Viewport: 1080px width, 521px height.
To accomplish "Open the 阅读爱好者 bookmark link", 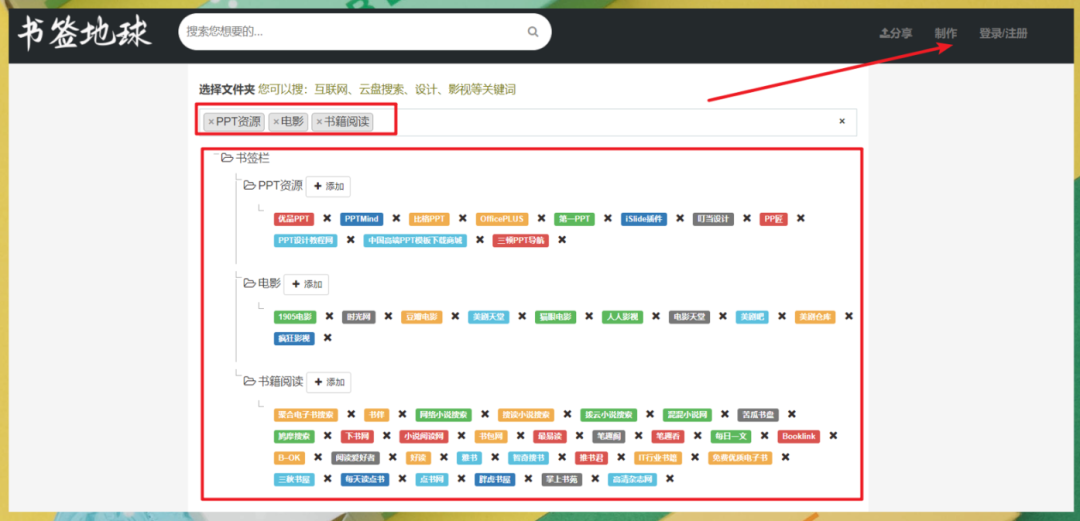I will click(x=355, y=458).
